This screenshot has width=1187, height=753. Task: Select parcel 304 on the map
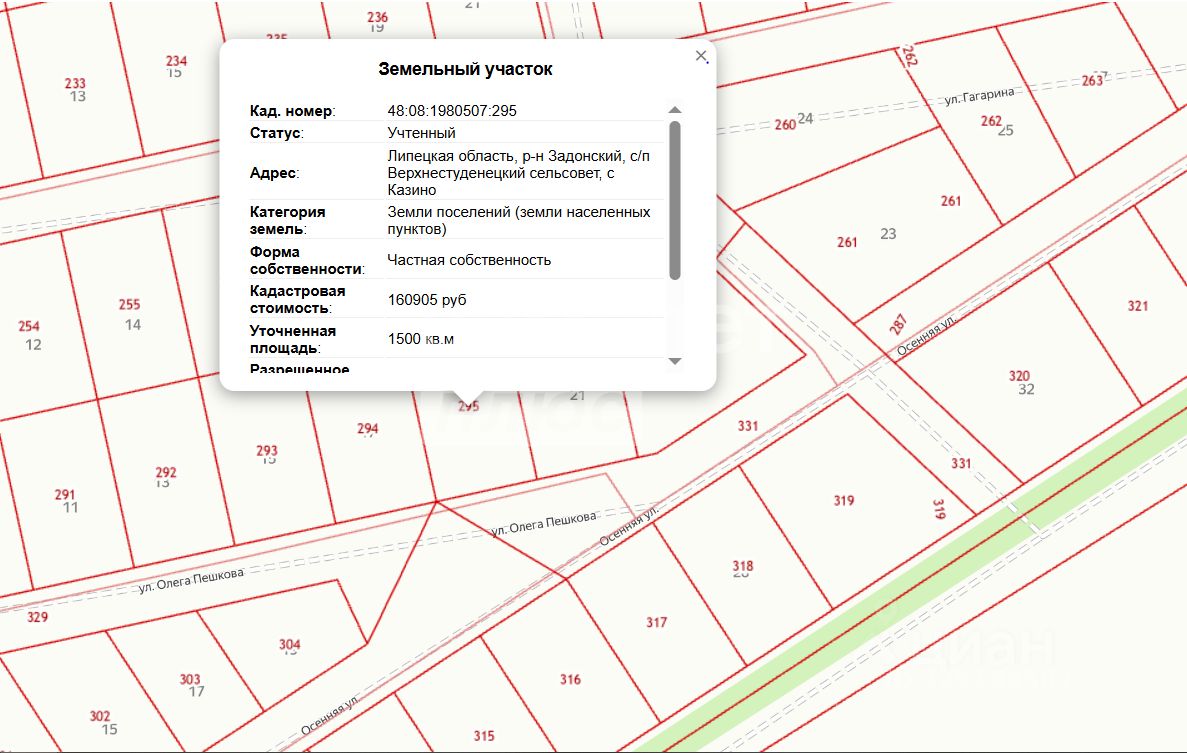pos(289,644)
